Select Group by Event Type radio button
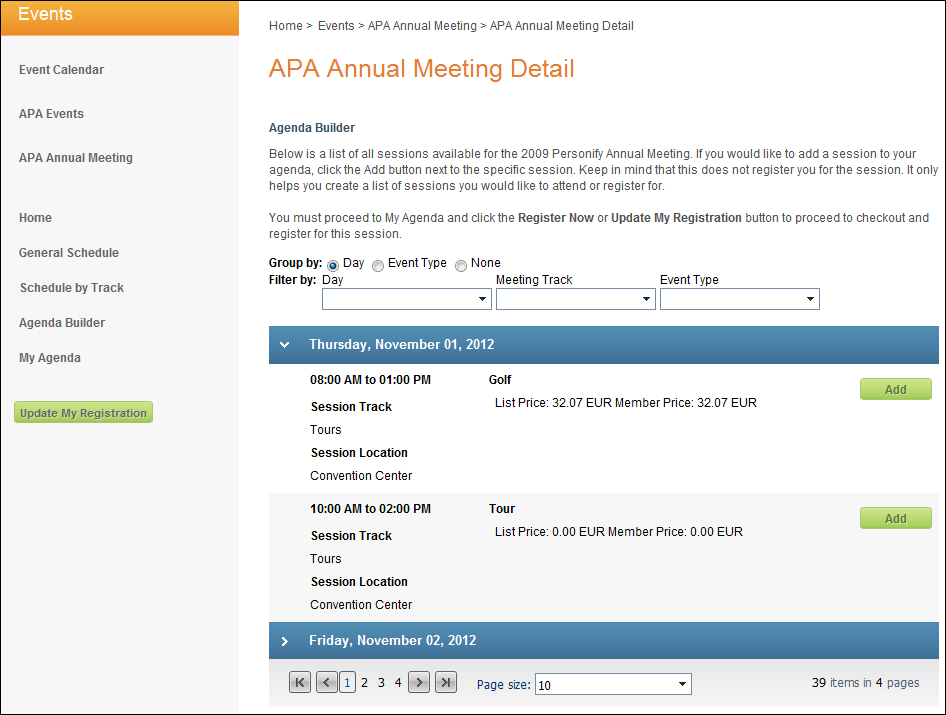This screenshot has width=946, height=715. [x=378, y=265]
